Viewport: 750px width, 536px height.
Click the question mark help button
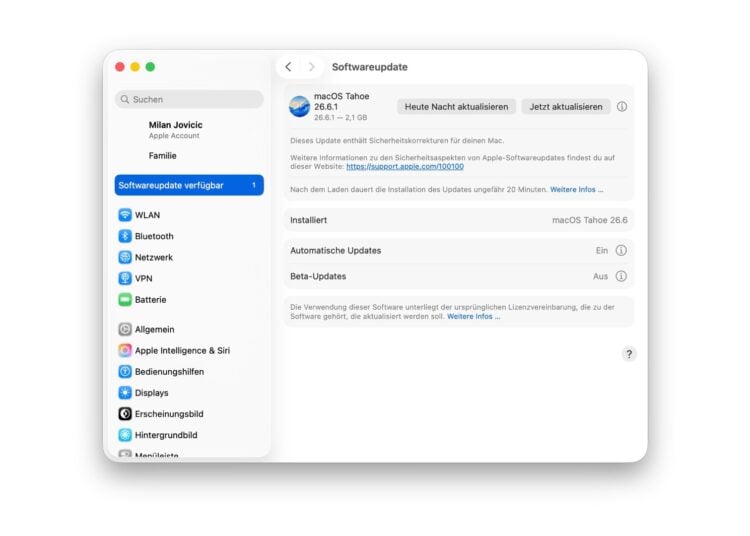click(629, 354)
